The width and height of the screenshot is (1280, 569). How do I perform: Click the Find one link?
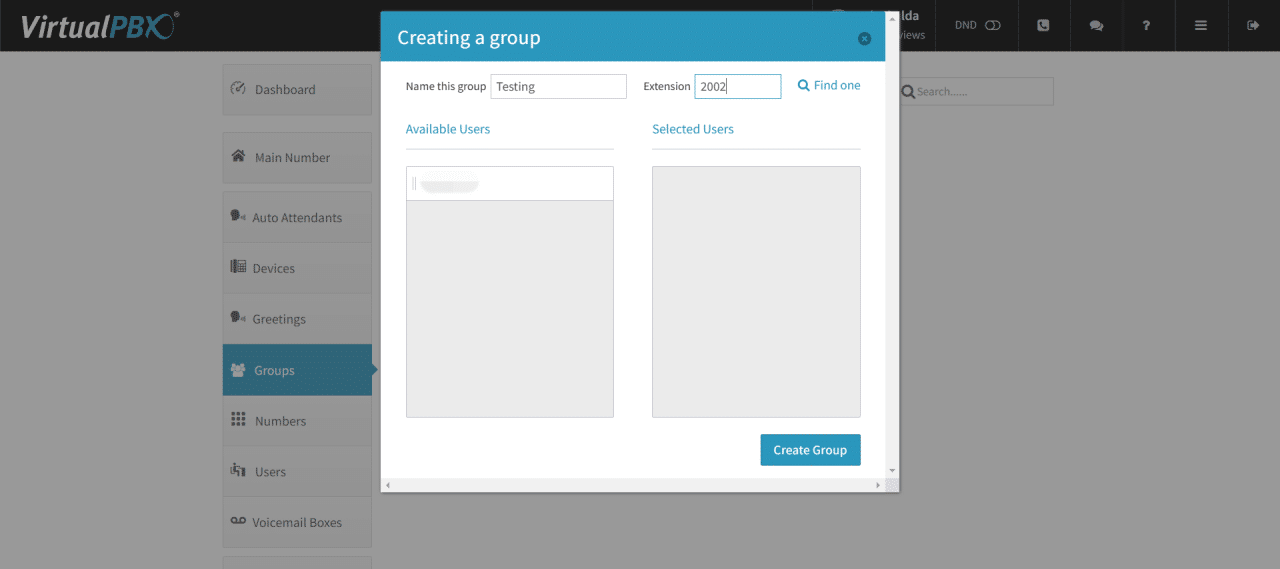pos(837,85)
